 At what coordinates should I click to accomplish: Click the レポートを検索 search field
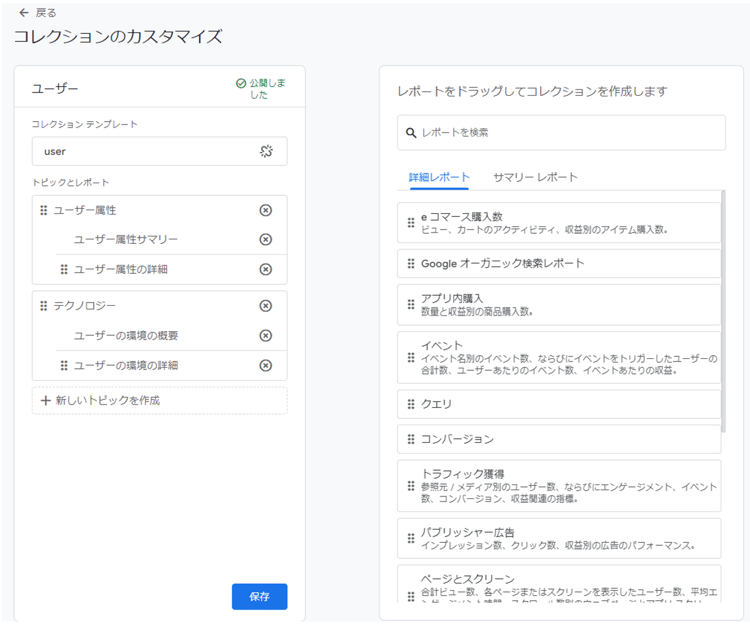pos(561,133)
